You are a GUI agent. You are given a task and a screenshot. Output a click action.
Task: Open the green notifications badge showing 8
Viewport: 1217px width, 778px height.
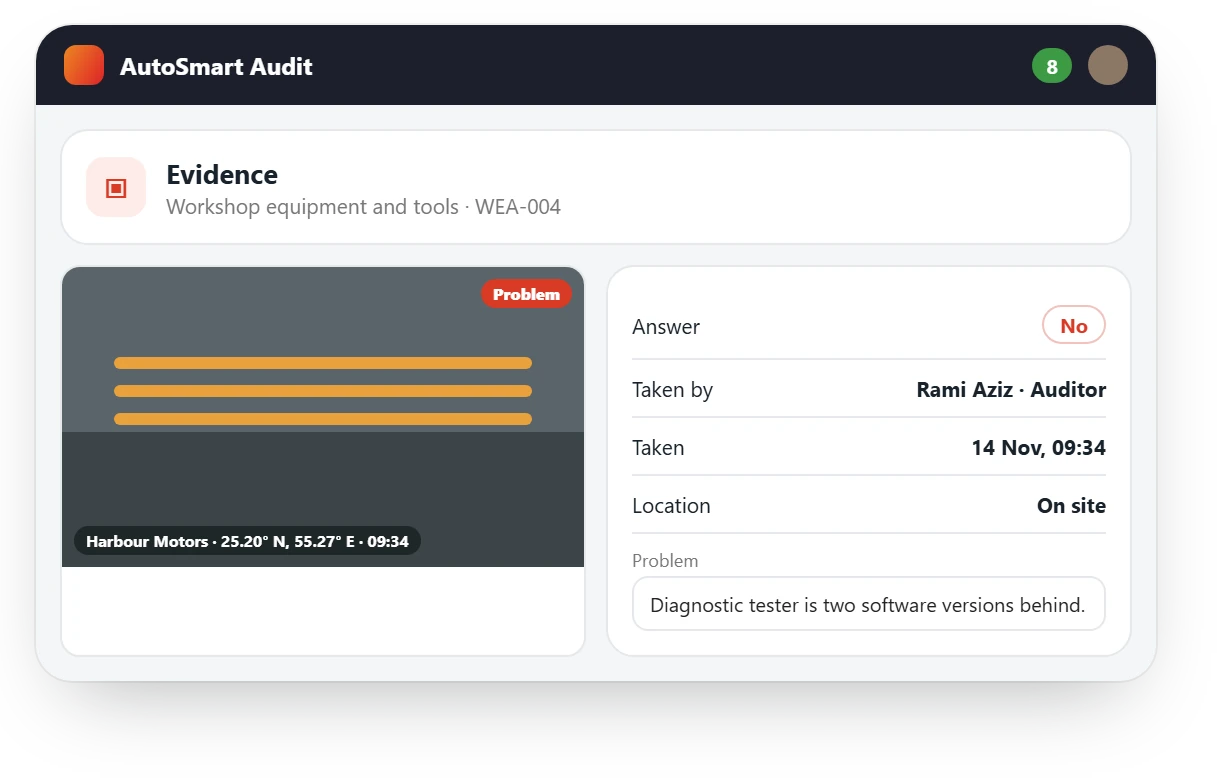[1052, 66]
